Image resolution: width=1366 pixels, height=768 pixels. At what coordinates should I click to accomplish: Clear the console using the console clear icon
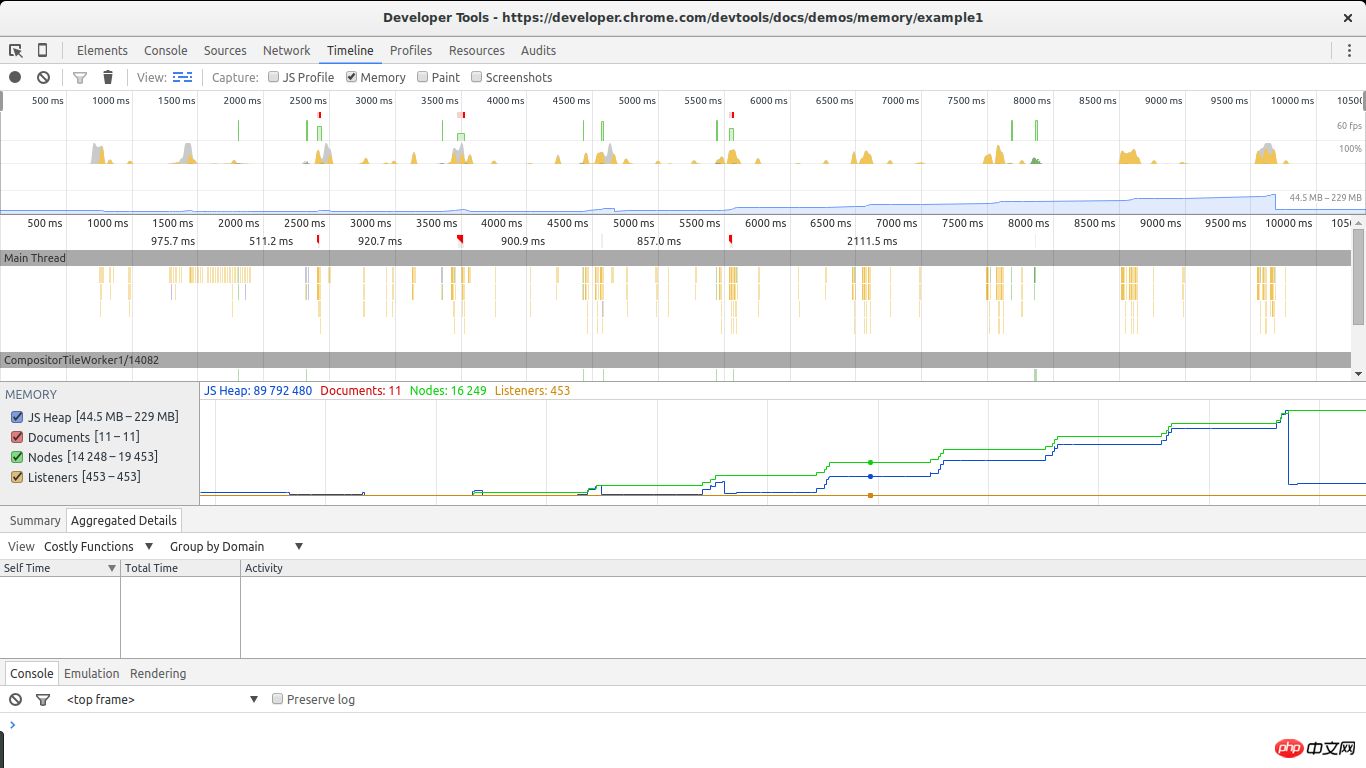point(15,699)
